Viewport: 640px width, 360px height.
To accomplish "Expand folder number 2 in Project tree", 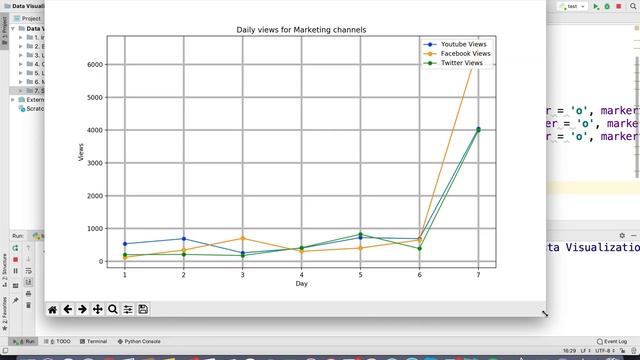I will coord(21,47).
